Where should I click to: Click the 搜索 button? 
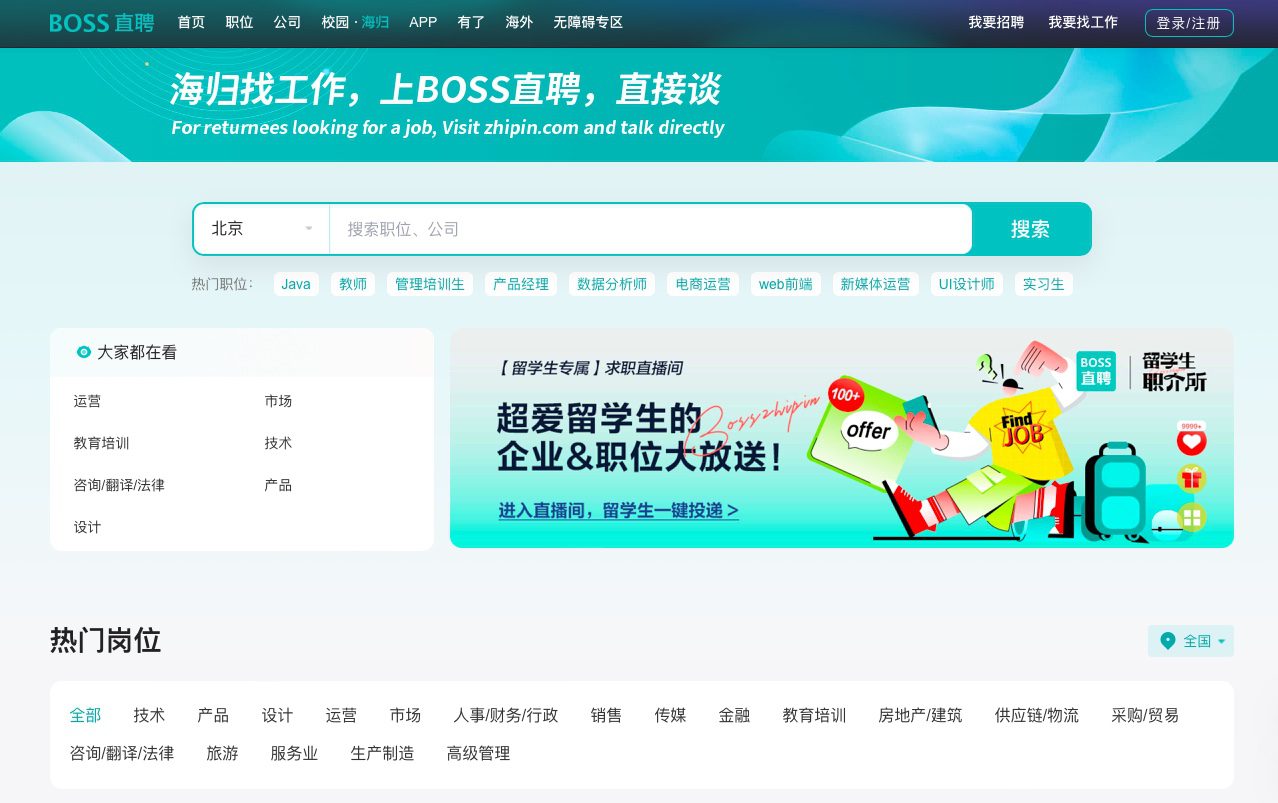pyautogui.click(x=1031, y=229)
